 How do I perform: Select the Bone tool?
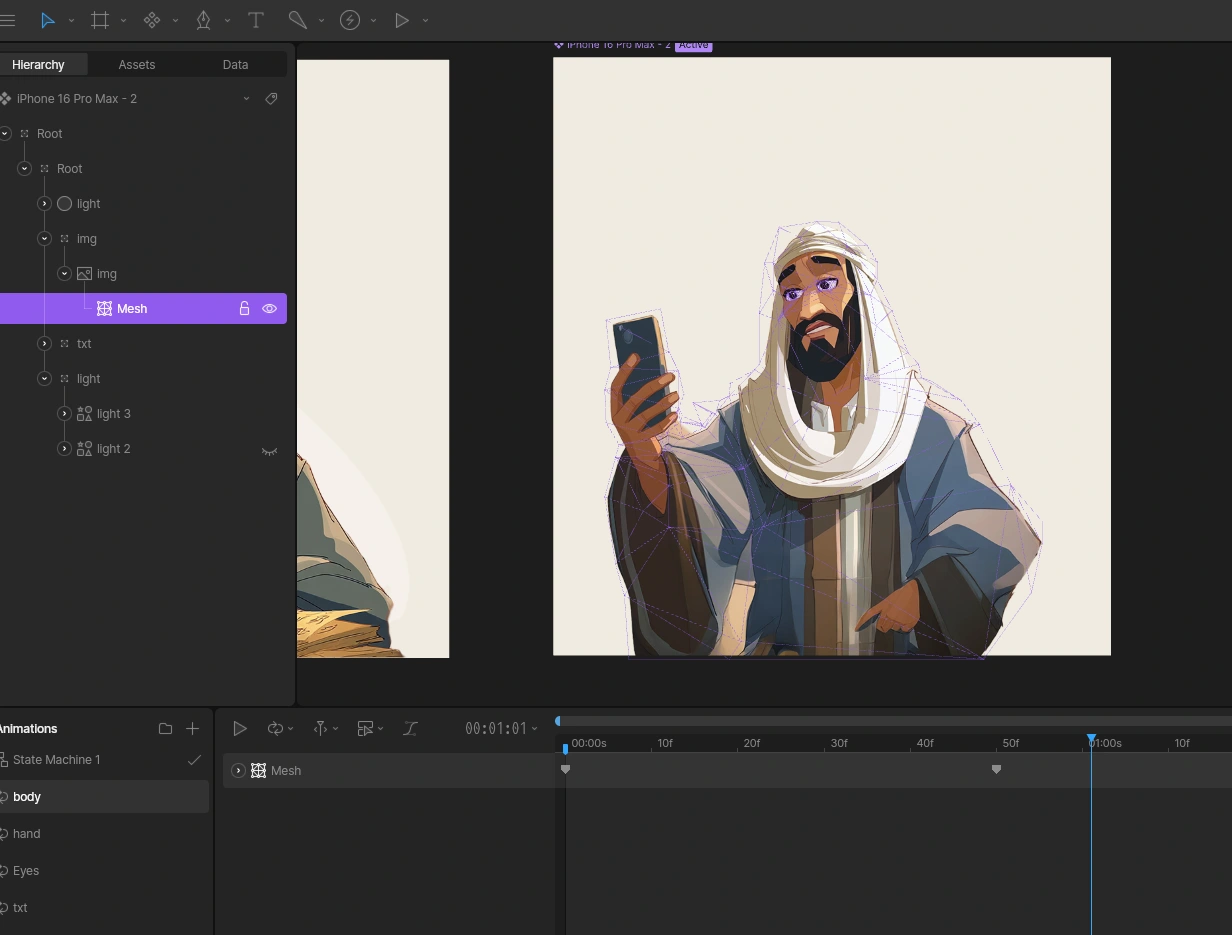297,20
